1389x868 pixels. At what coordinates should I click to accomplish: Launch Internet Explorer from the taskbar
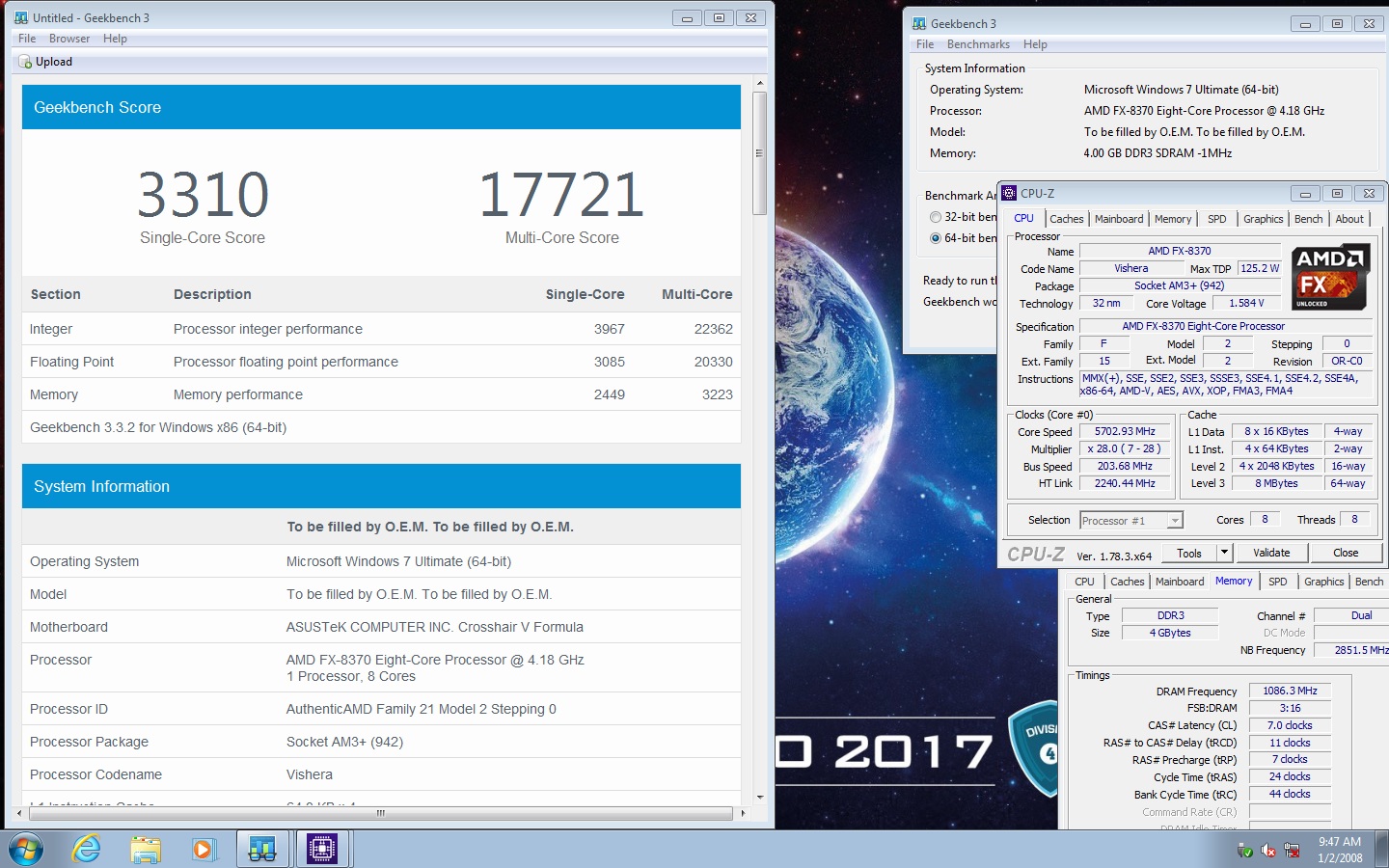pos(87,850)
